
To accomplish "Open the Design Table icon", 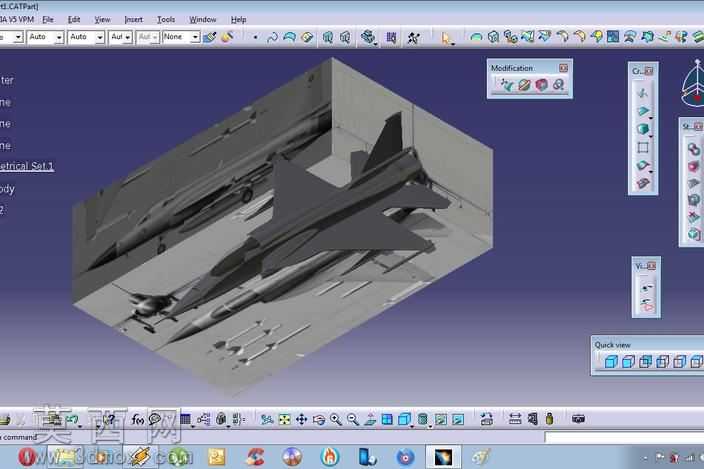I will coord(185,420).
